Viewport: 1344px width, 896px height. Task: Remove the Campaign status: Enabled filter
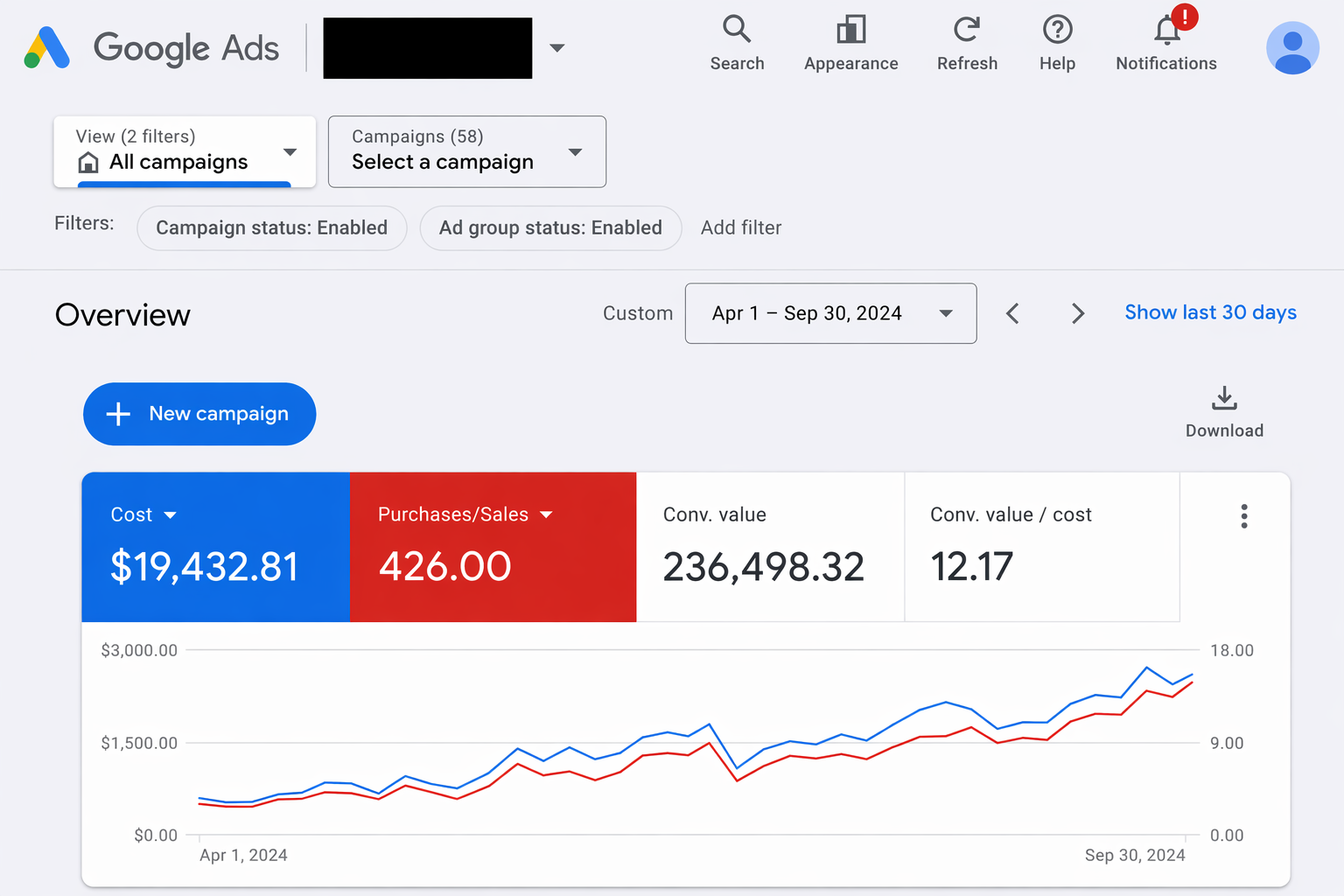[271, 227]
